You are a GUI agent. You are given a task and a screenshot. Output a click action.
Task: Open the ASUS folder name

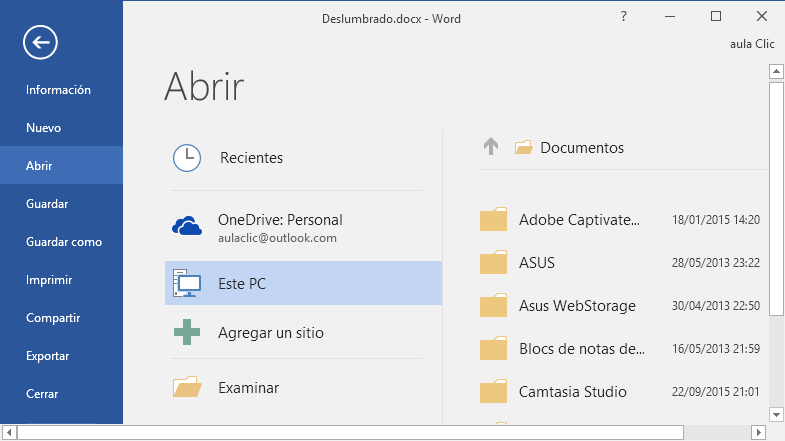pos(537,263)
